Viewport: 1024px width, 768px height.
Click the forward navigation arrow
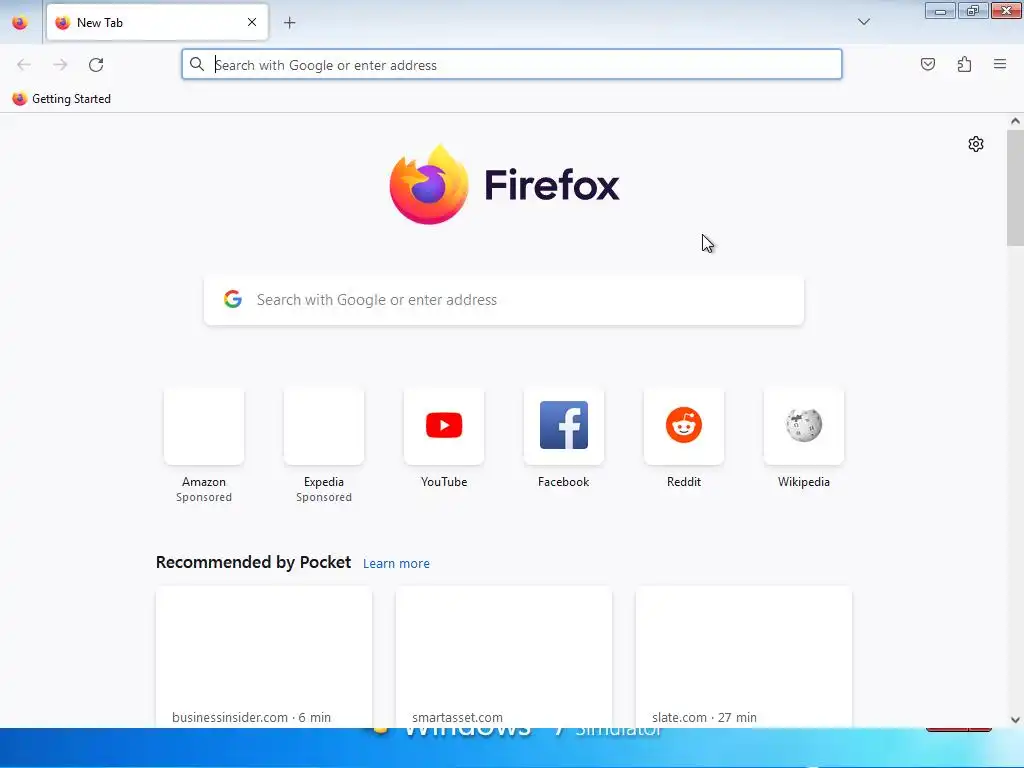coord(60,65)
